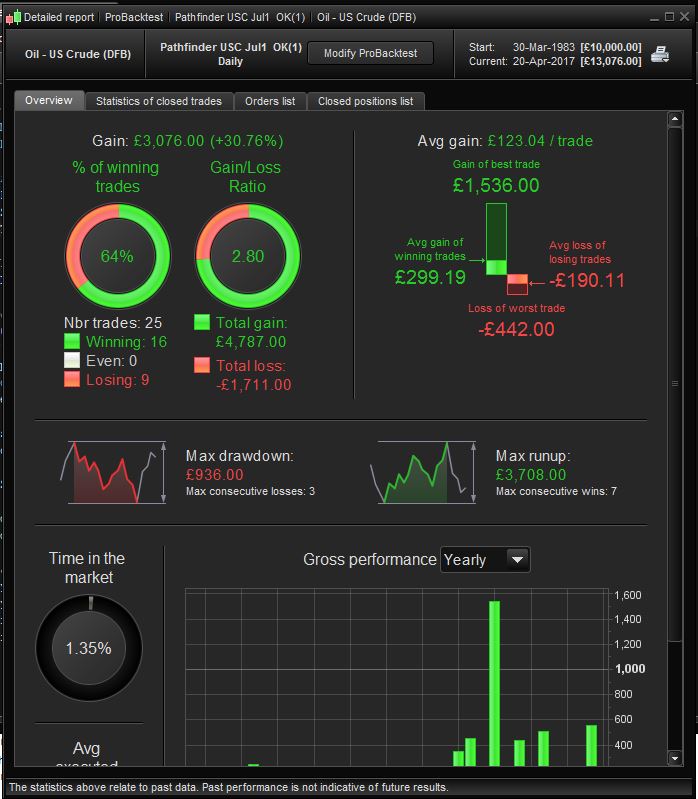Open the Orders list tab
Image resolution: width=698 pixels, height=799 pixels.
(270, 101)
